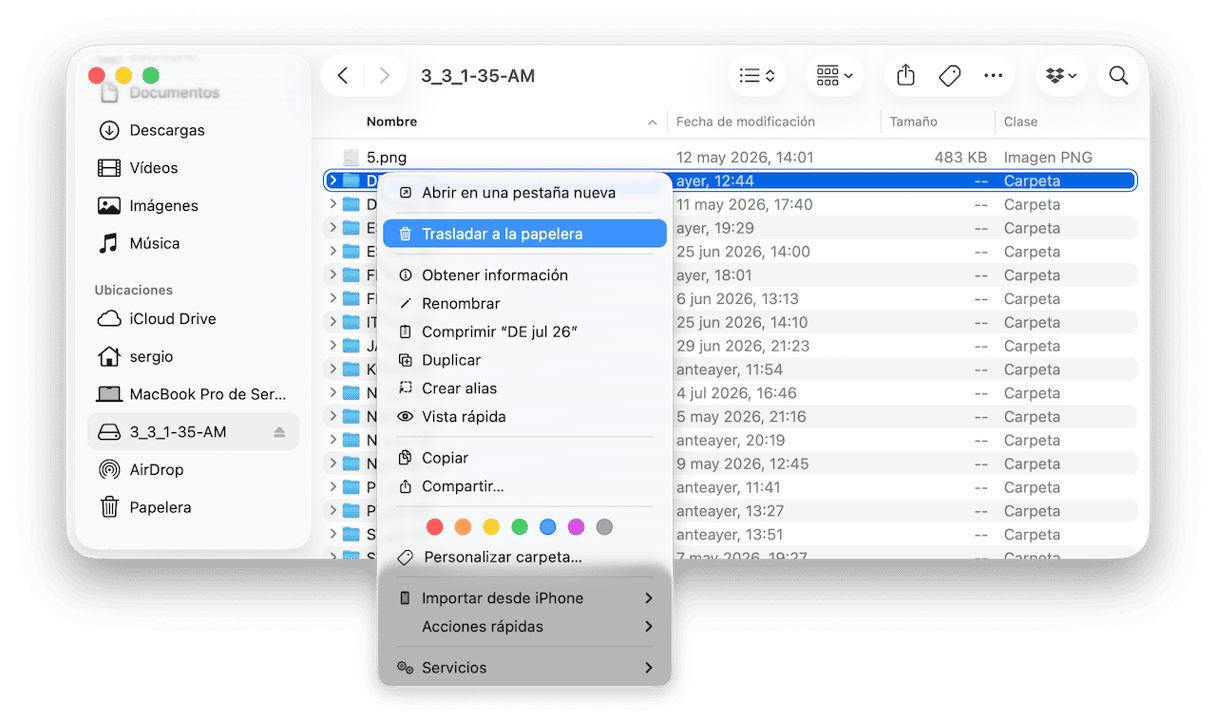Choose Trasladar a la papelera
1216x719 pixels.
click(x=525, y=234)
